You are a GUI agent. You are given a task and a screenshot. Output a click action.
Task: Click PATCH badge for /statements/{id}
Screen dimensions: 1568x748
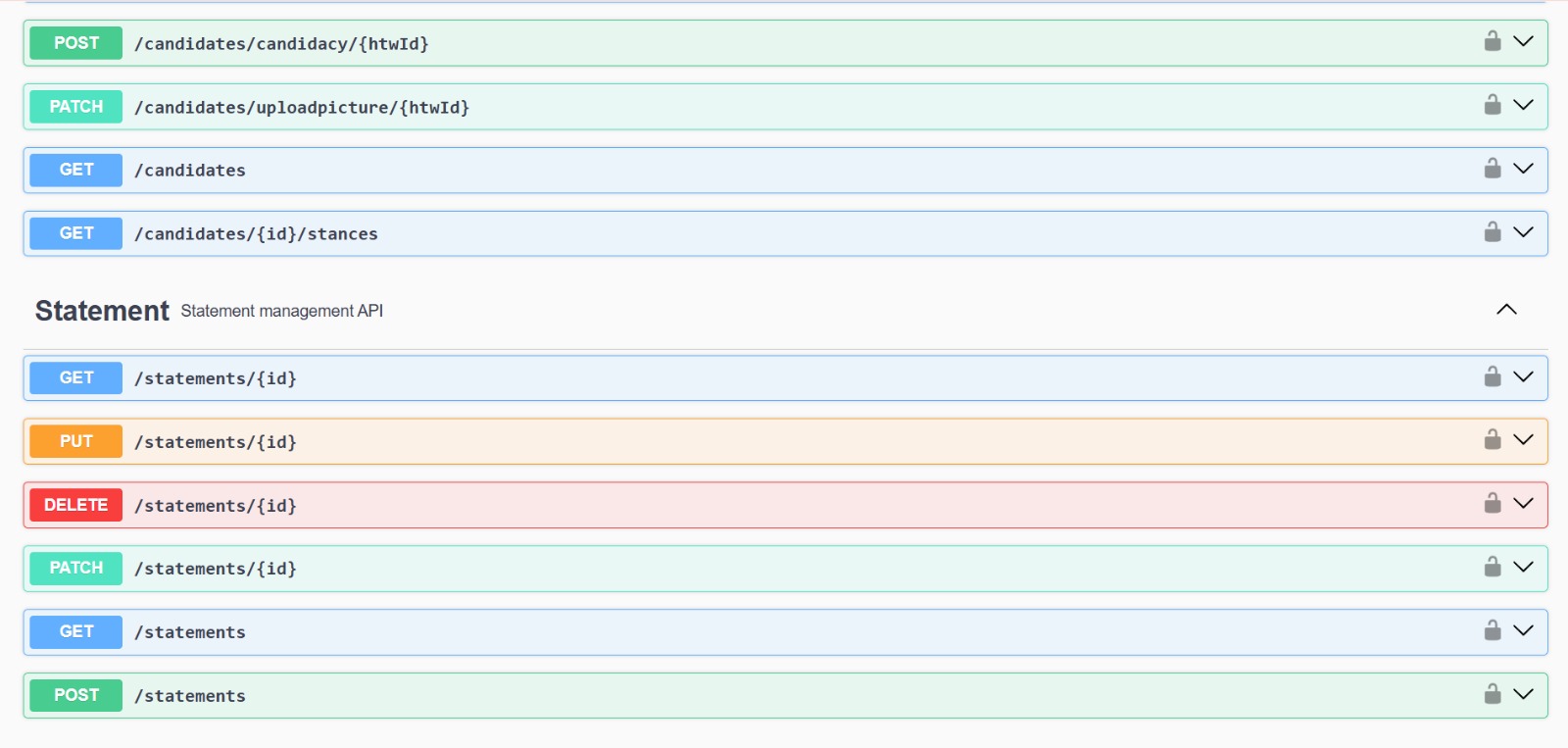pos(76,569)
